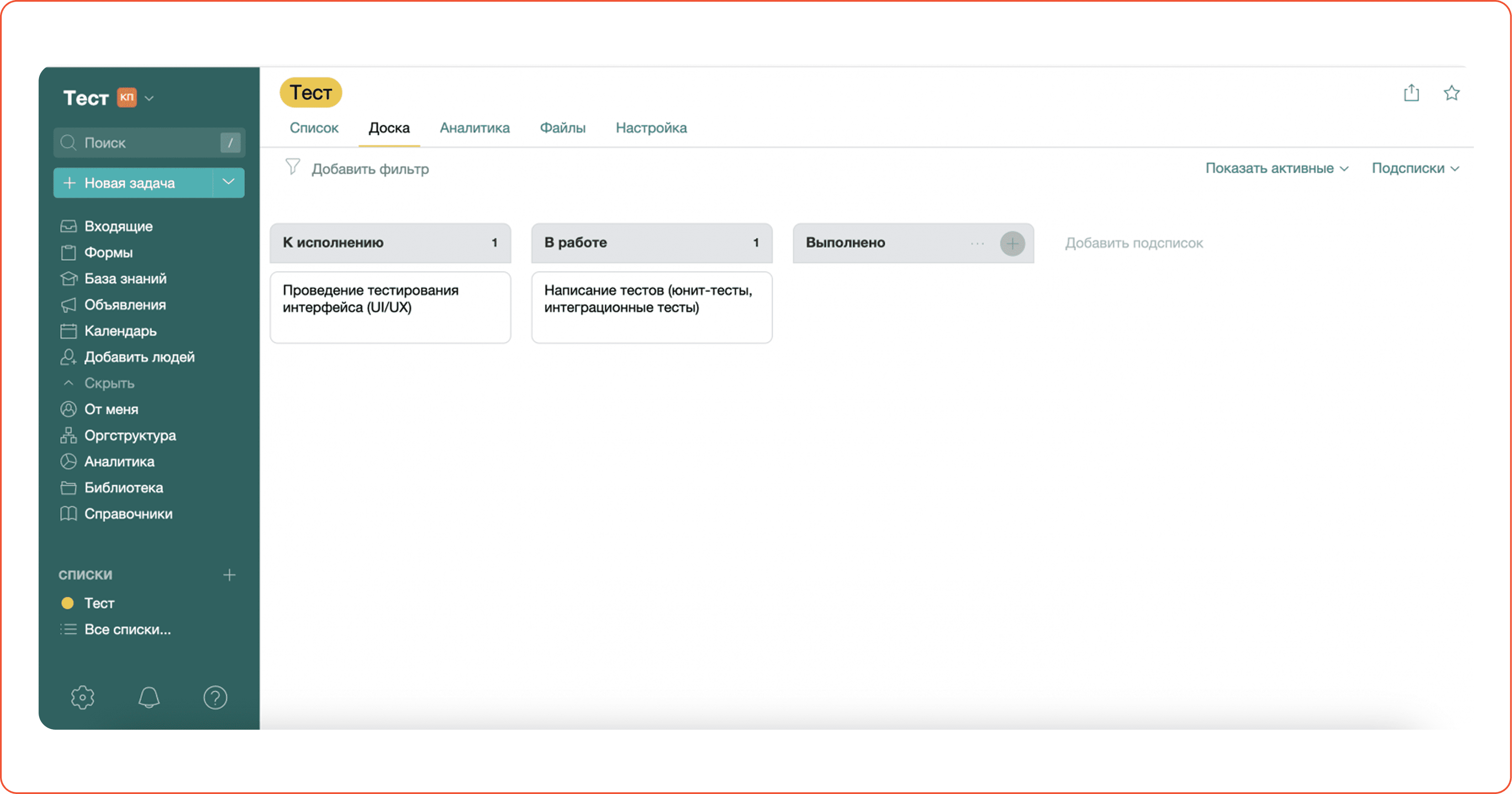Click the sidebar Аналитика pie chart icon
The height and width of the screenshot is (794, 1512).
tap(68, 461)
